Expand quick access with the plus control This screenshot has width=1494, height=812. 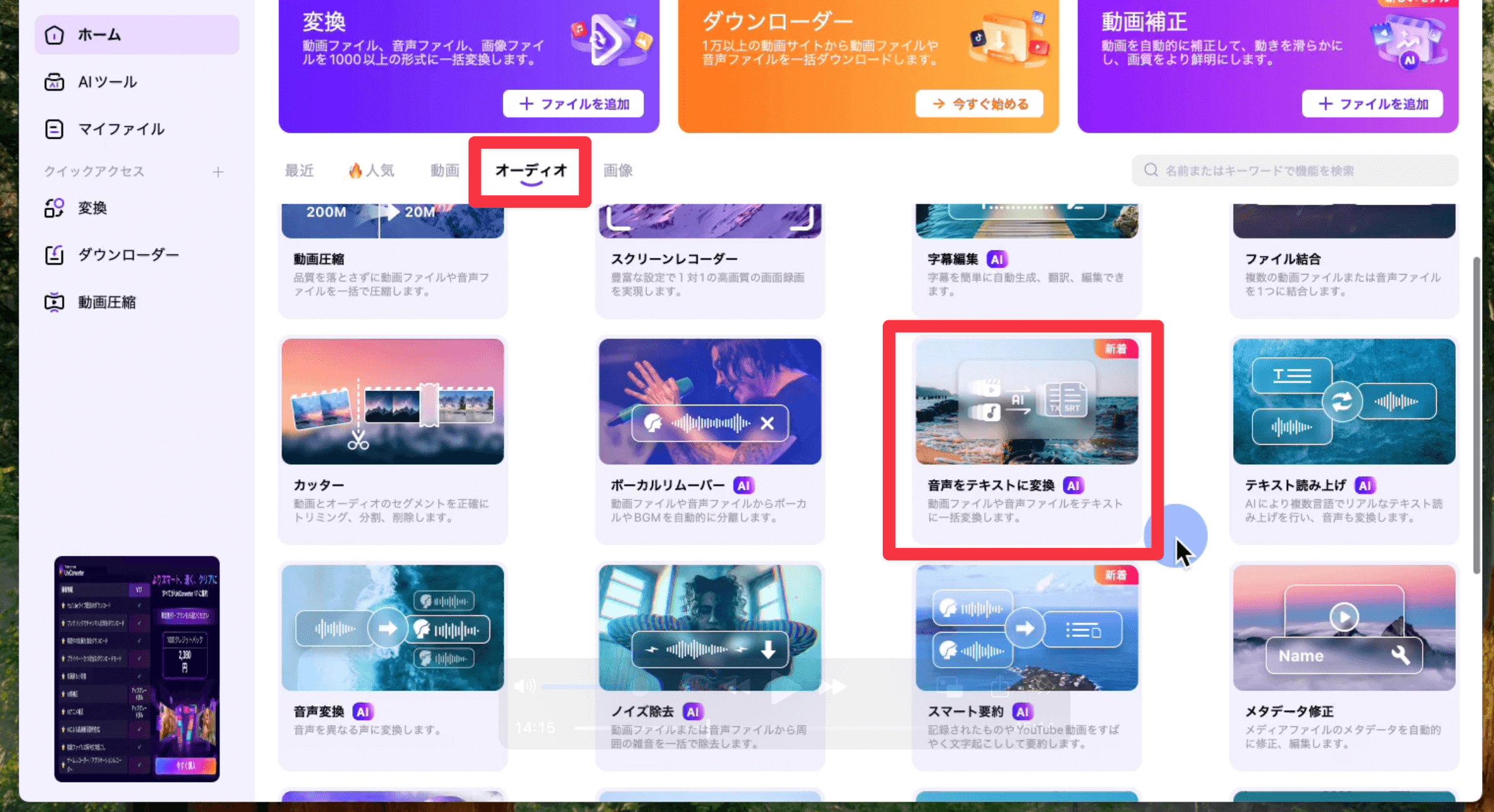(218, 171)
